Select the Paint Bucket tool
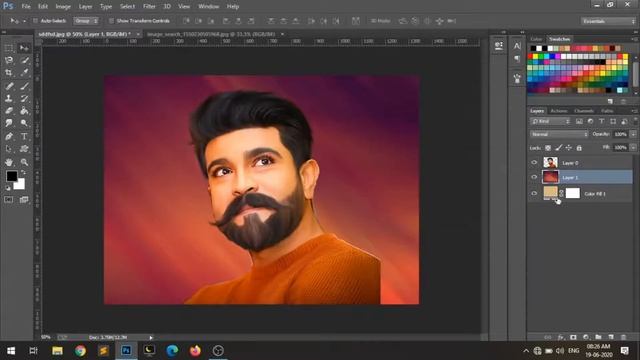Image resolution: width=640 pixels, height=360 pixels. click(x=24, y=111)
